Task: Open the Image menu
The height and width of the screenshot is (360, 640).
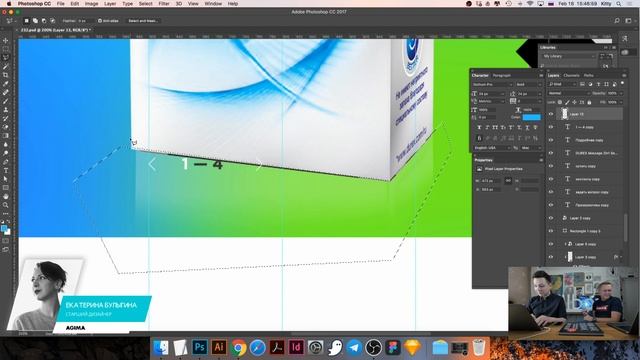Action: pos(91,4)
